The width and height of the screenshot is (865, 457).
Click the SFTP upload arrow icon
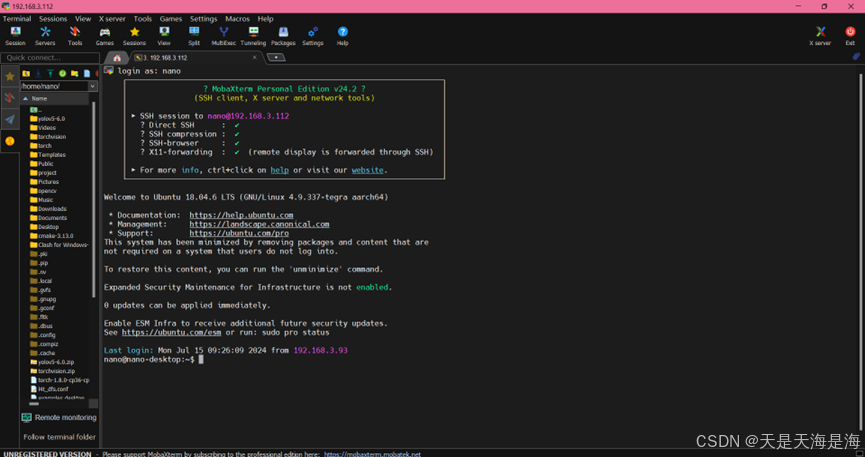point(50,73)
